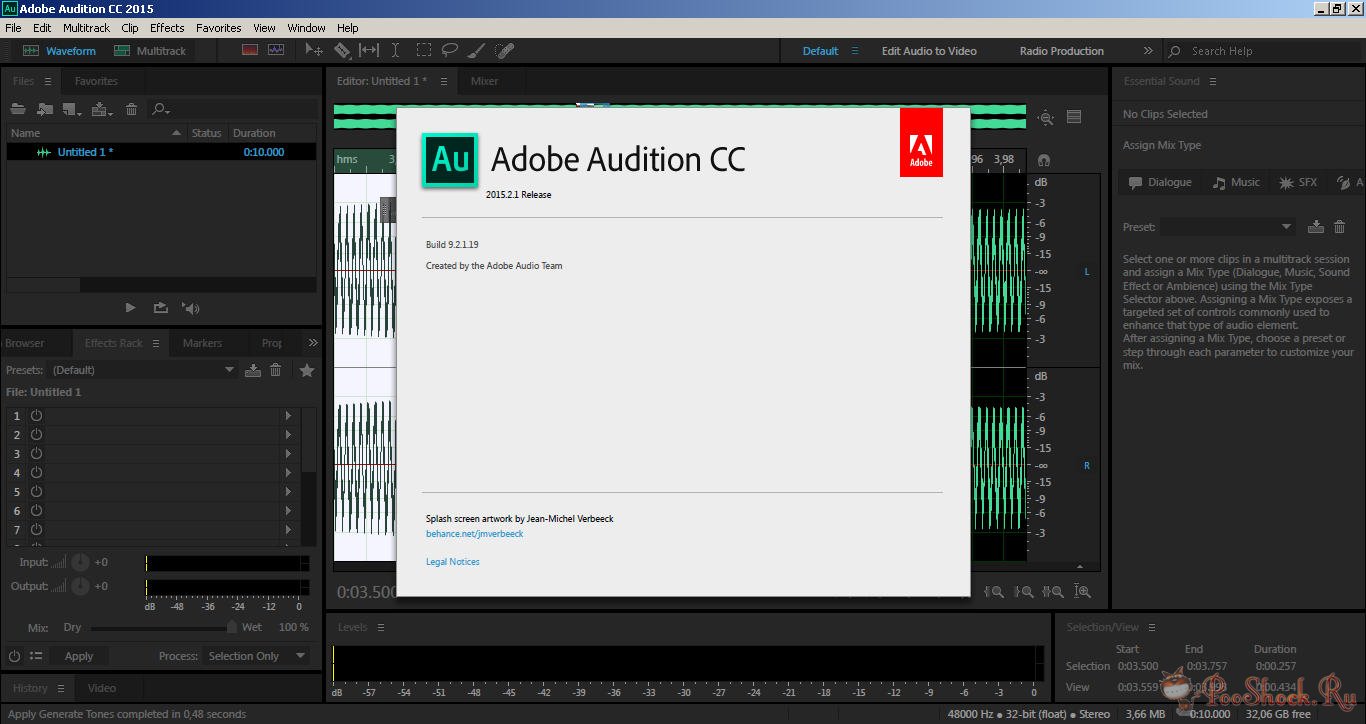Click Open File icon in Files panel

click(x=17, y=109)
